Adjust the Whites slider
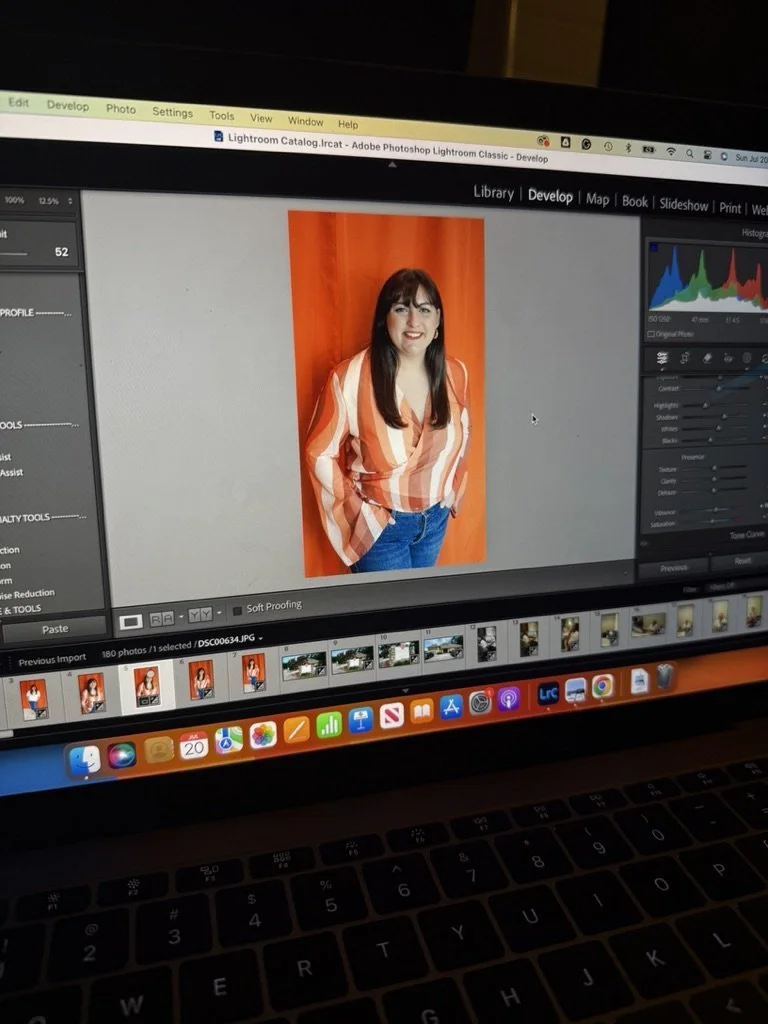The width and height of the screenshot is (768, 1024). pyautogui.click(x=715, y=429)
